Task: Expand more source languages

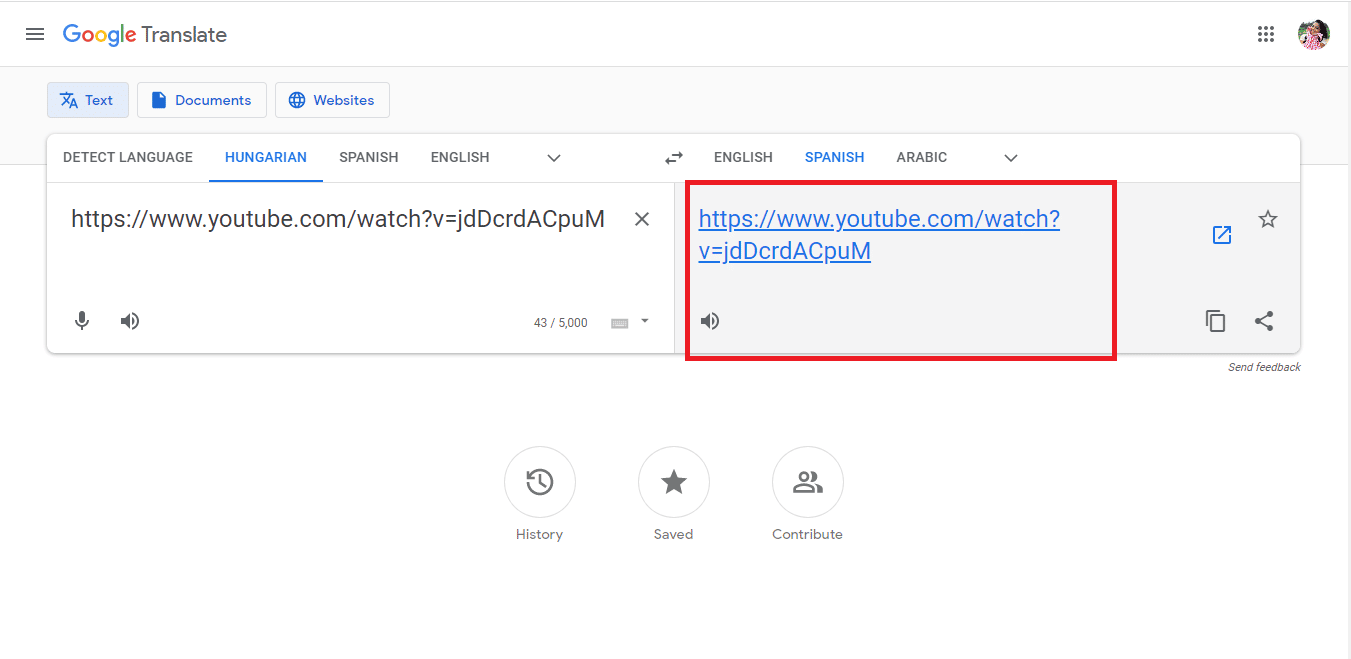Action: (554, 158)
